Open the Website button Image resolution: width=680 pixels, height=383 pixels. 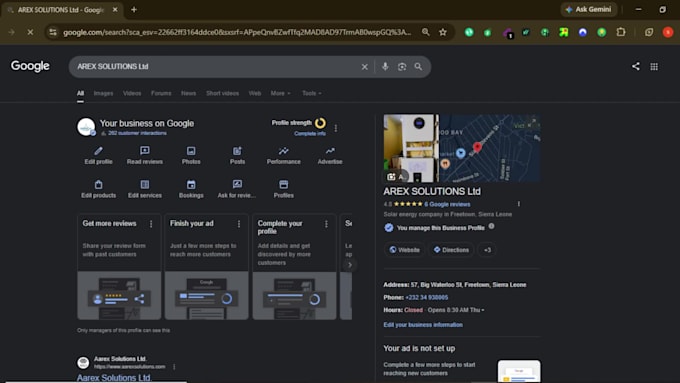click(x=404, y=250)
